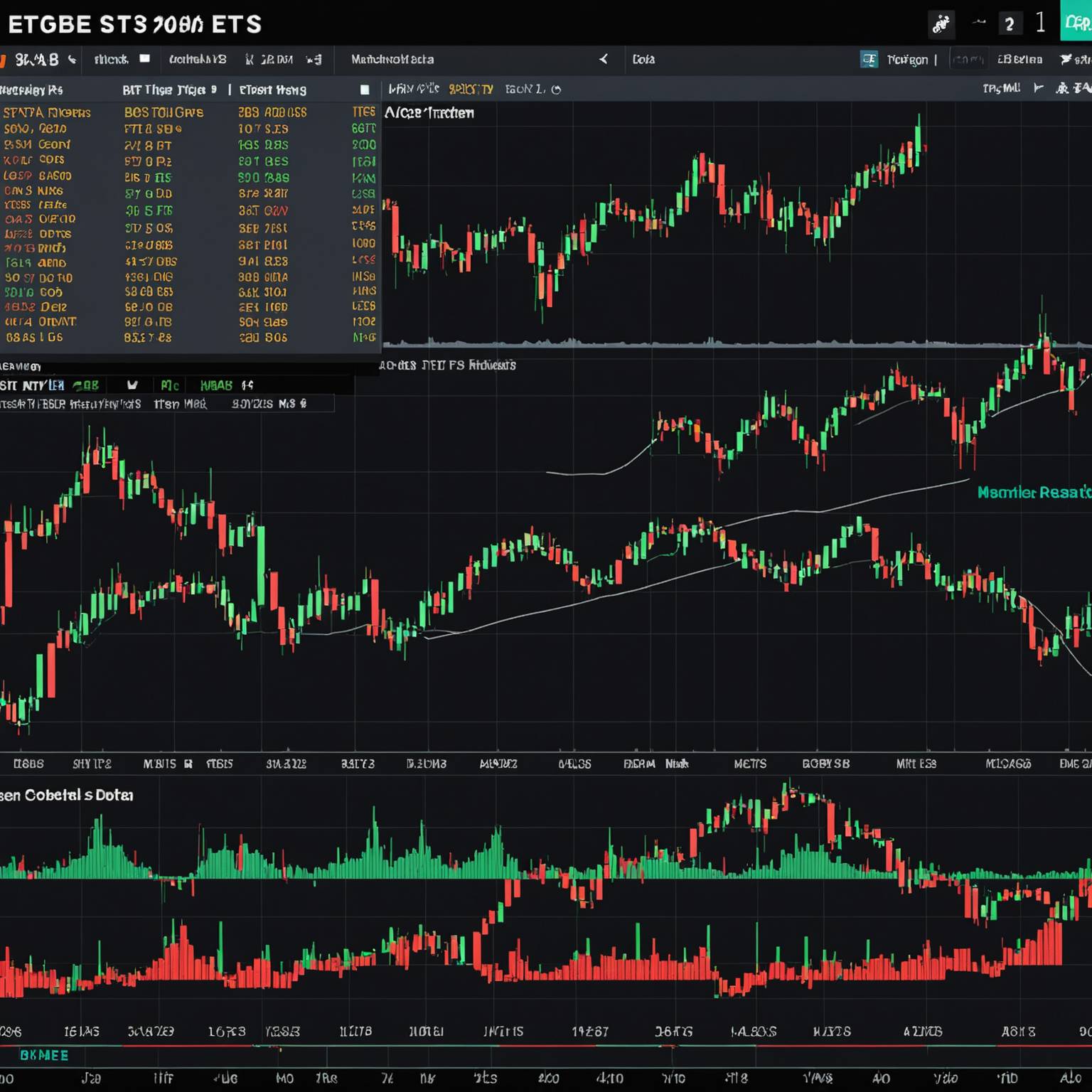
Task: Click the teal square icon beside 'Nofgon'
Action: pos(869,60)
